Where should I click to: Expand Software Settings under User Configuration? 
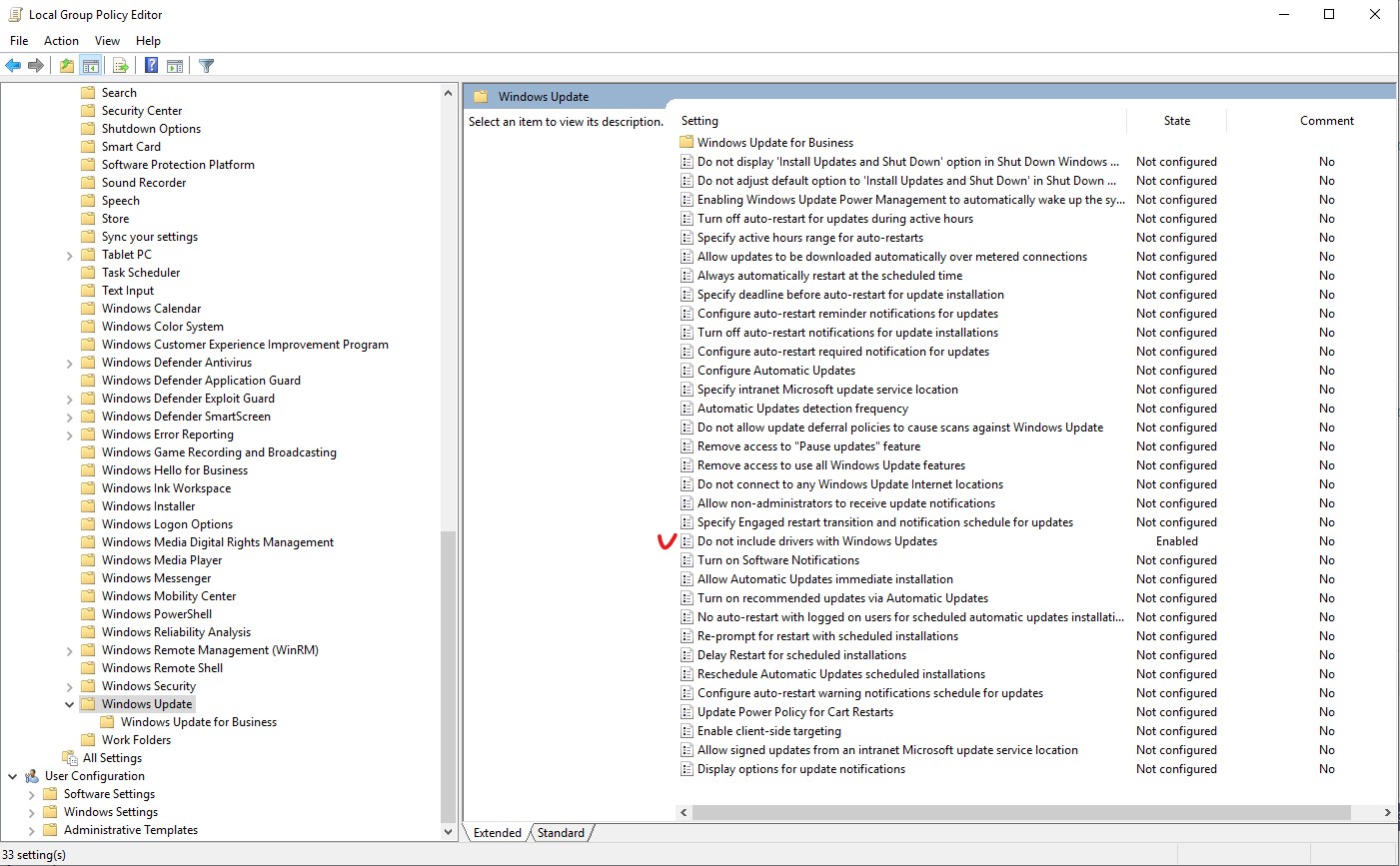coord(31,795)
